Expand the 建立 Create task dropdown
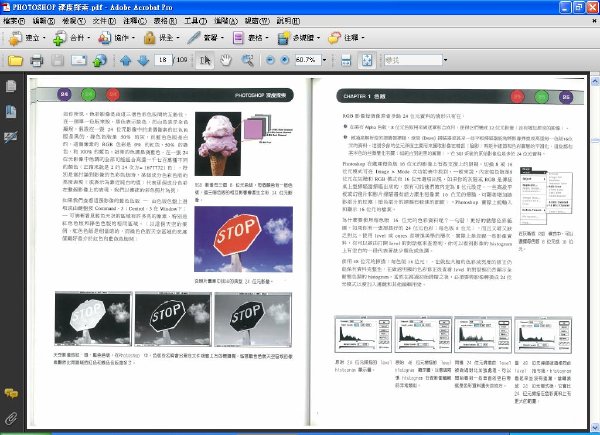Image resolution: width=600 pixels, height=435 pixels. [44, 38]
